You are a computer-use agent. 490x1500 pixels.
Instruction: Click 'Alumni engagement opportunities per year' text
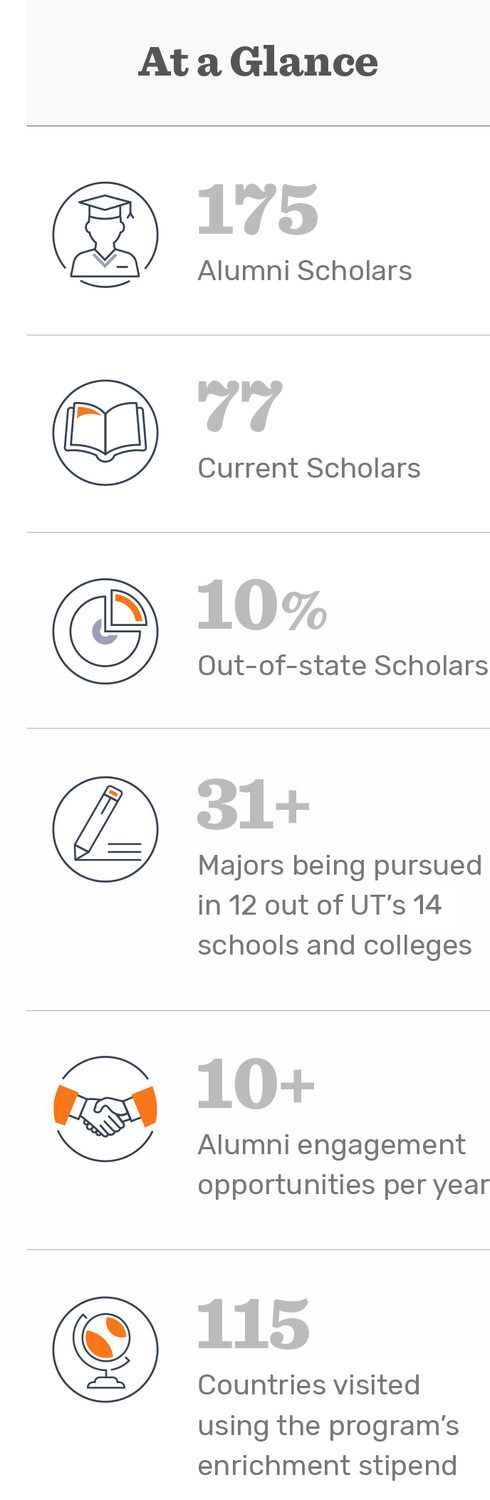[343, 1165]
